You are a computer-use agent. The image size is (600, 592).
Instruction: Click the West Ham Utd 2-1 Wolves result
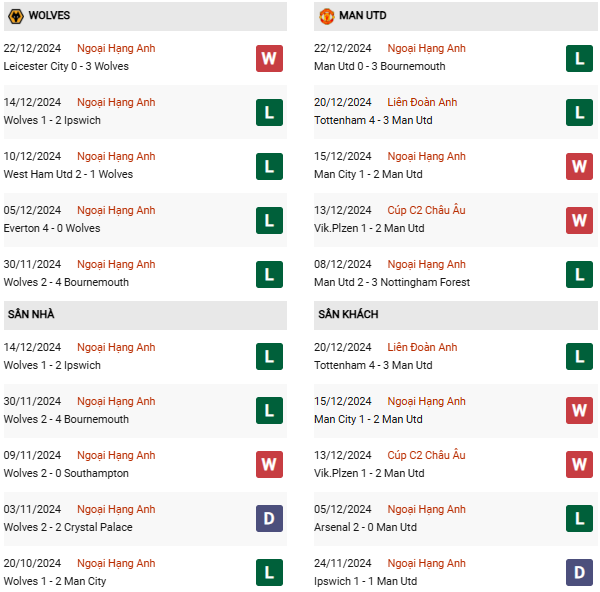point(68,174)
